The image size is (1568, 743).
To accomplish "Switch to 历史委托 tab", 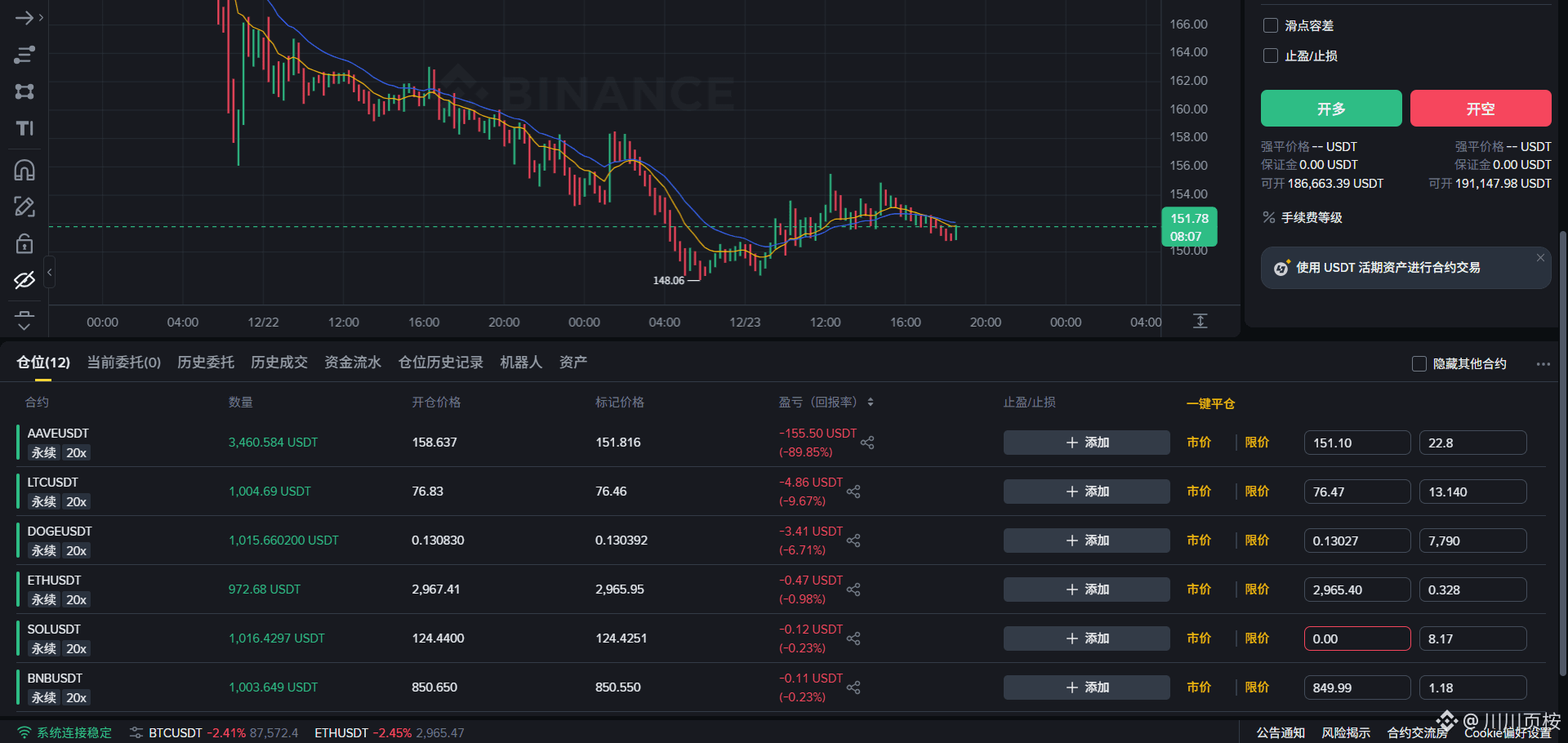I will [206, 362].
